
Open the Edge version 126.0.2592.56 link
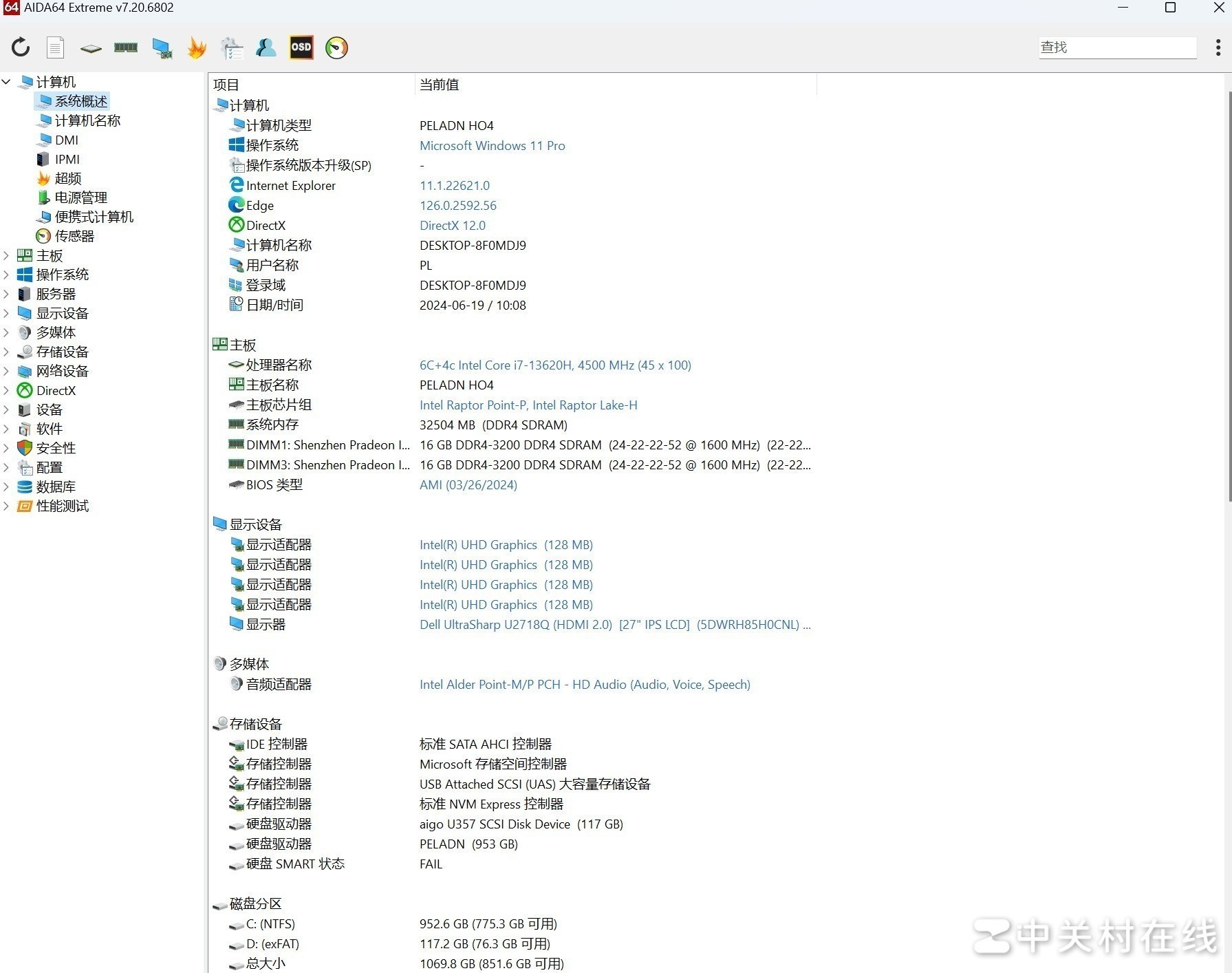[458, 205]
